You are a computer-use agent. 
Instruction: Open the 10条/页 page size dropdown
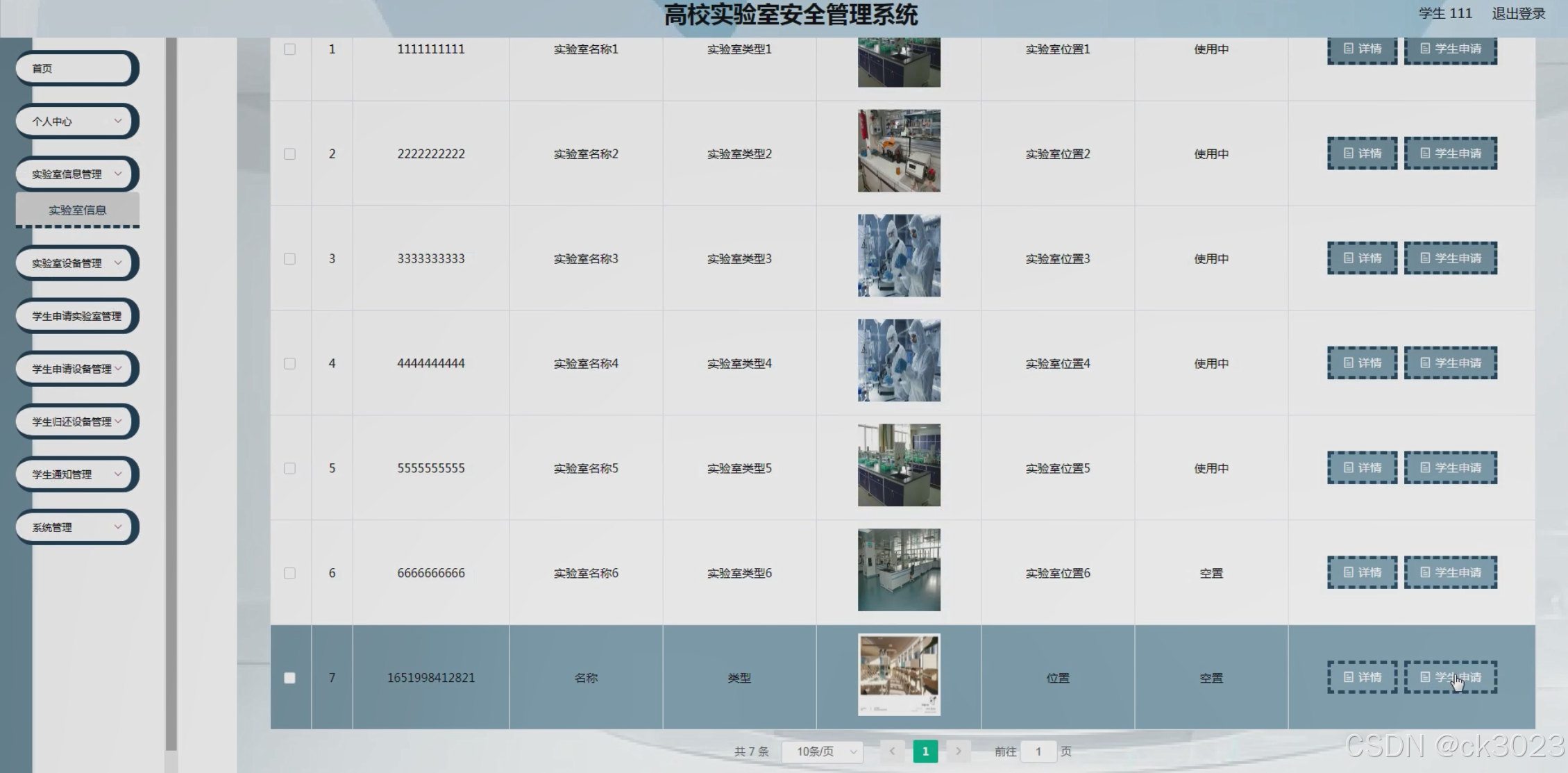(823, 751)
